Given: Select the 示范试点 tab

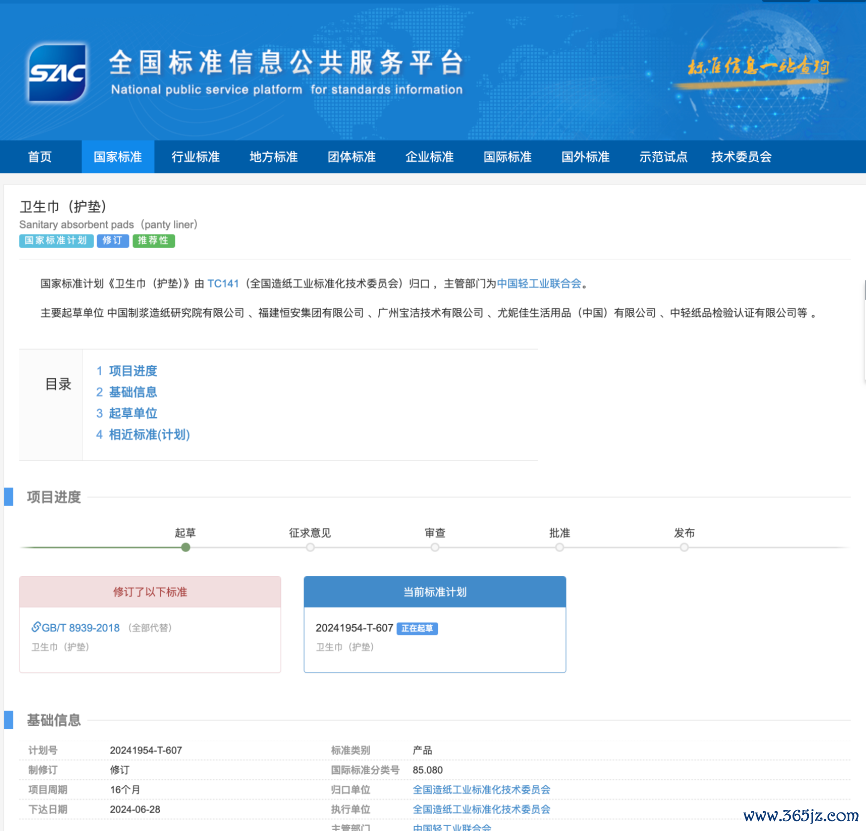Looking at the screenshot, I should [x=663, y=157].
